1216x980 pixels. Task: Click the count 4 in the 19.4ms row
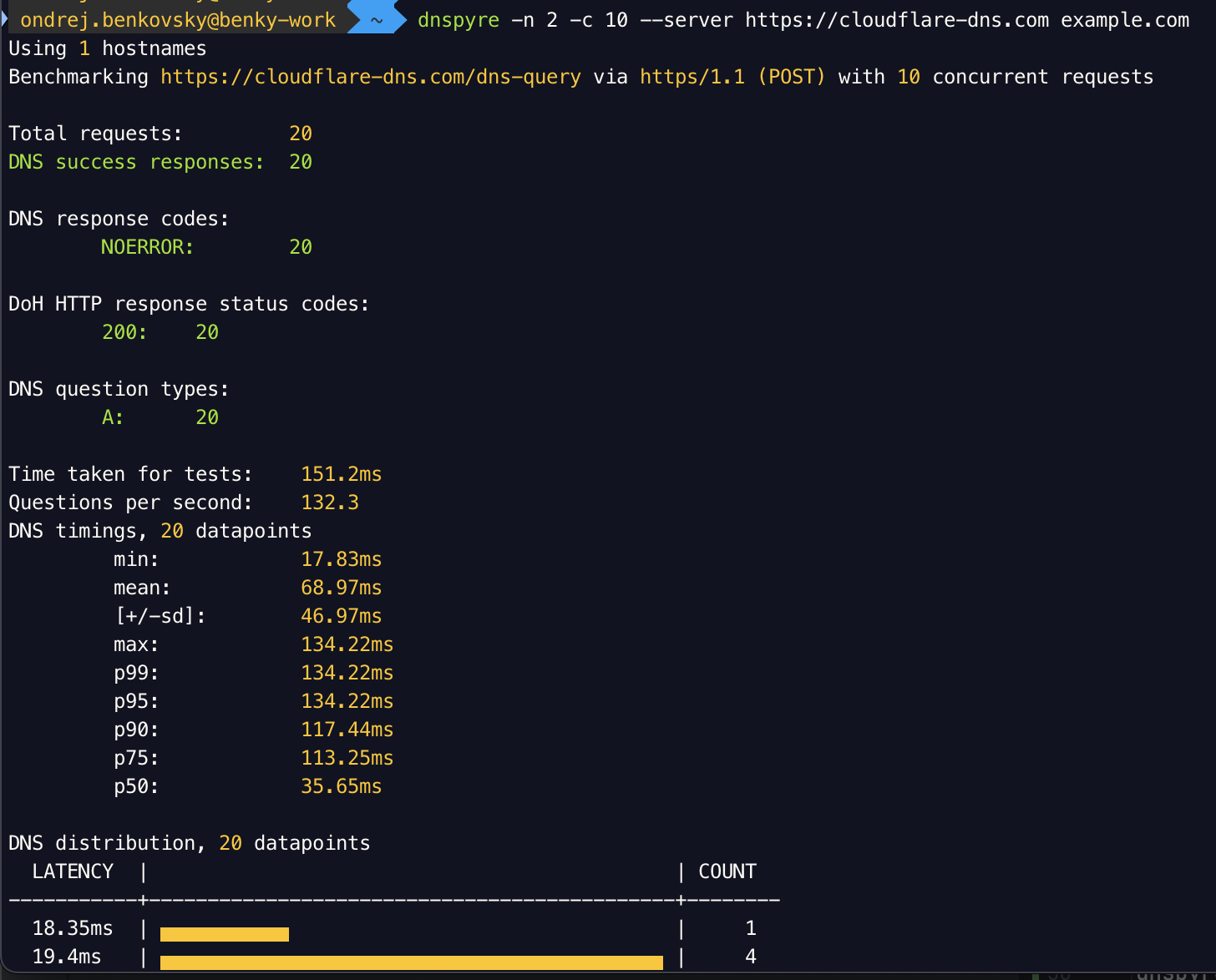click(x=751, y=957)
